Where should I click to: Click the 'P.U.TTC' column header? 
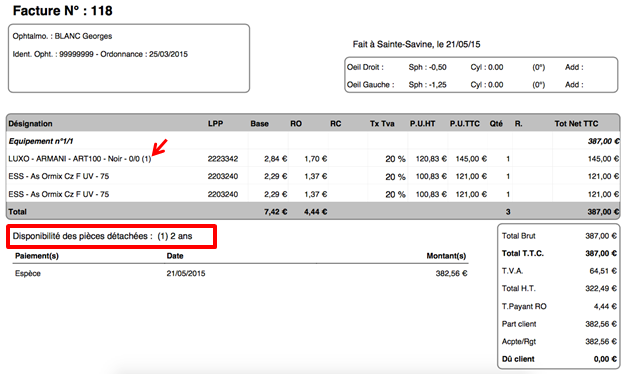465,124
